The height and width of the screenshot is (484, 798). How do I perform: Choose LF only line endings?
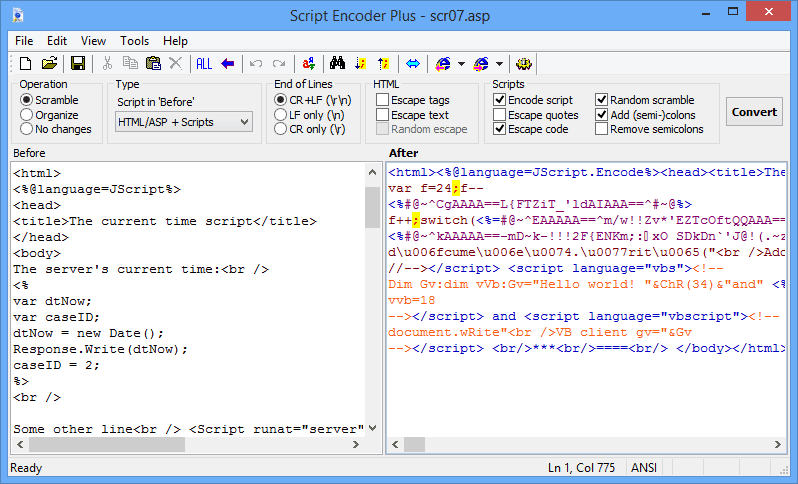point(309,115)
